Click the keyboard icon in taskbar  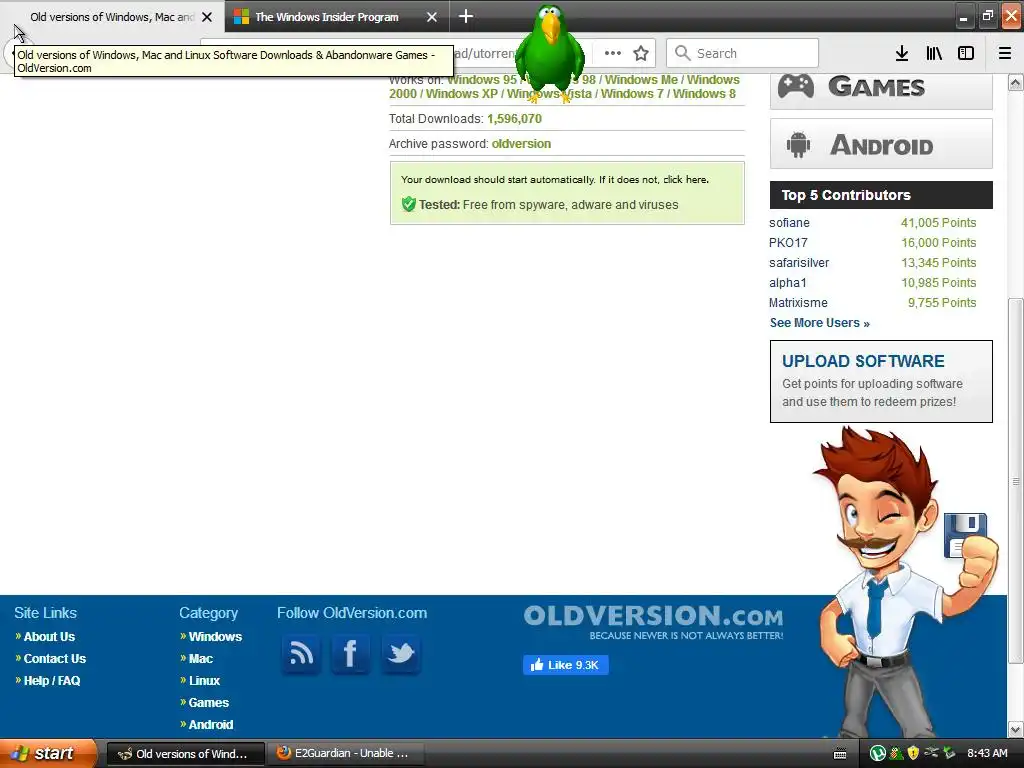tap(840, 754)
